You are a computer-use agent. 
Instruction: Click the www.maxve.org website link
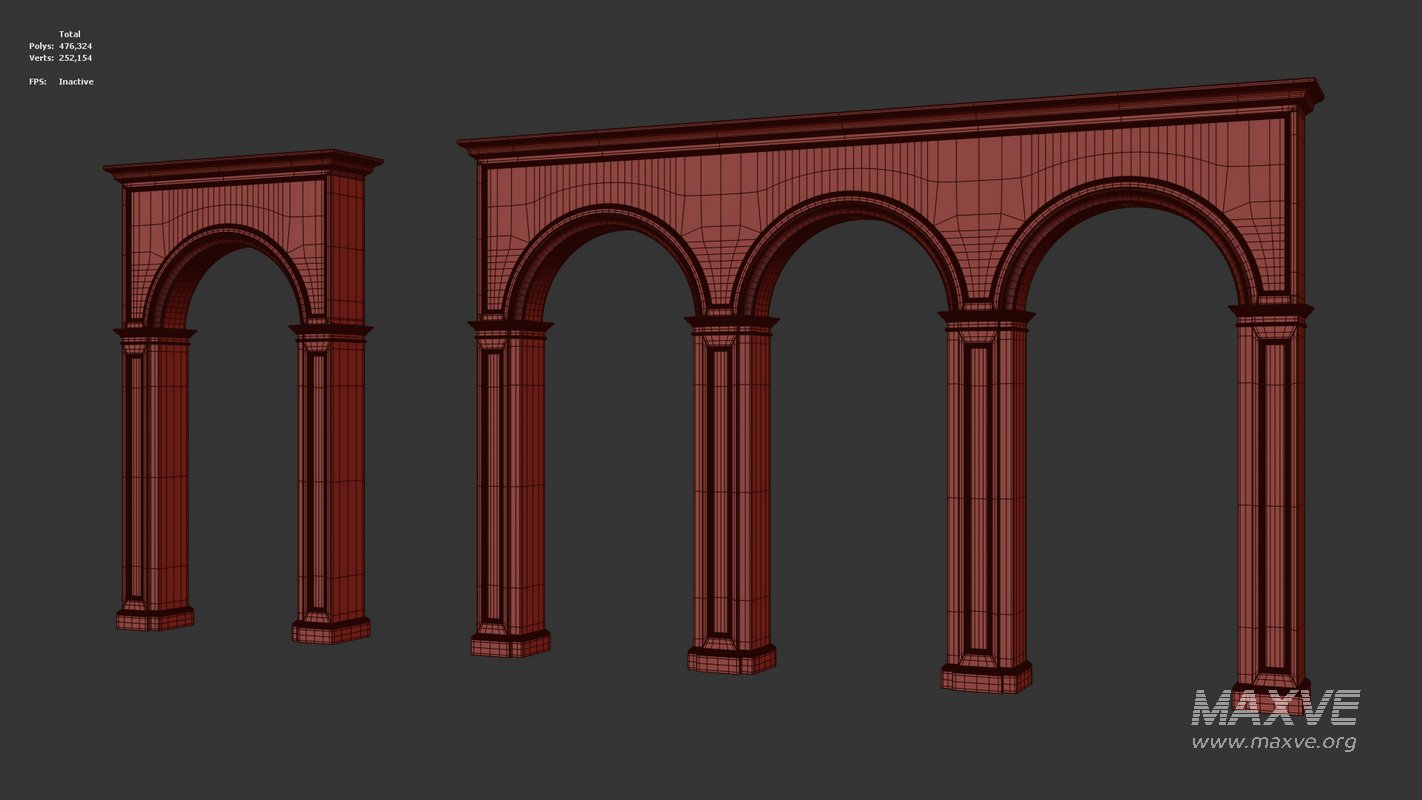[1273, 742]
